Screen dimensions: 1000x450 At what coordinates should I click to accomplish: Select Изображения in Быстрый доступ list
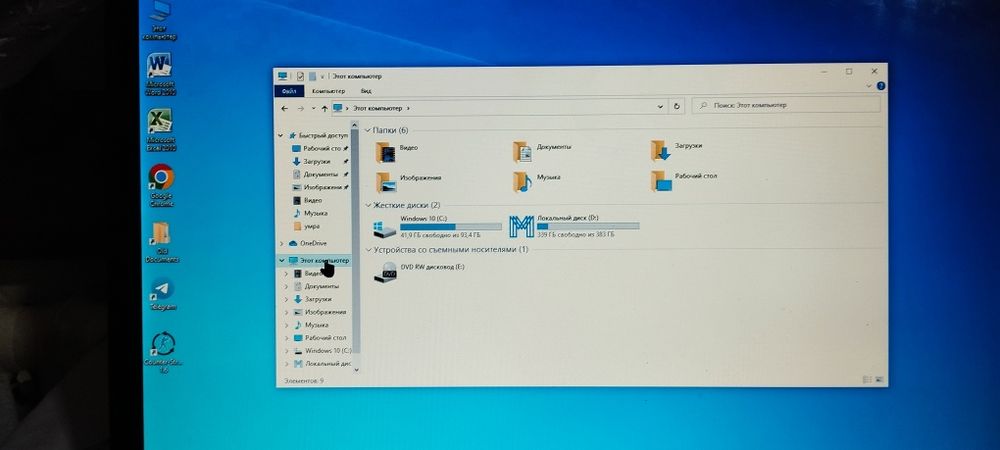(x=317, y=187)
